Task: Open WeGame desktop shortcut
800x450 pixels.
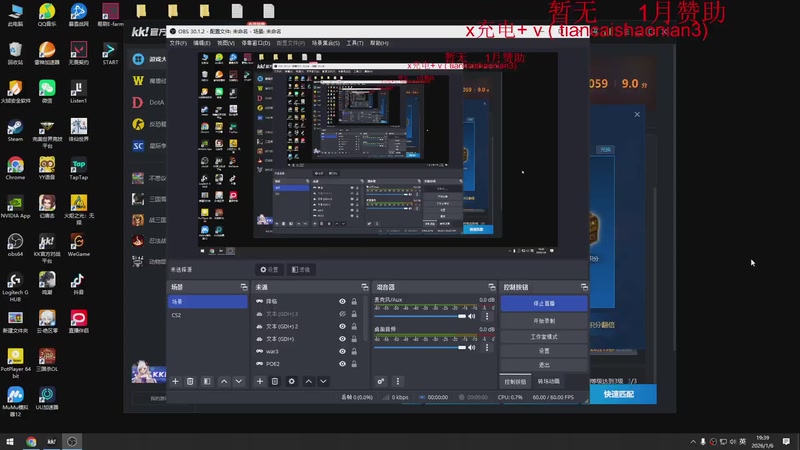Action: 78,245
